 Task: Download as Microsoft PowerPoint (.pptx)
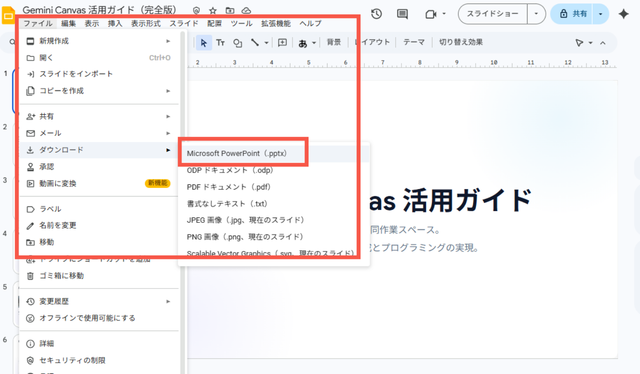pos(274,154)
